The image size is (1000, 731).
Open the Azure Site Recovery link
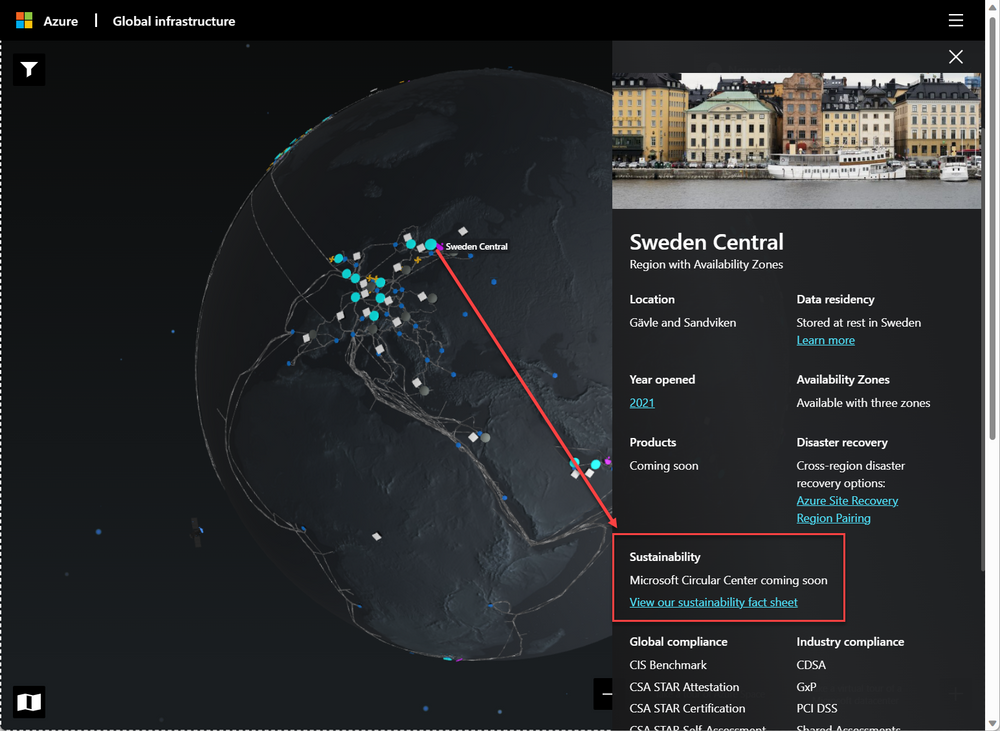click(x=847, y=500)
